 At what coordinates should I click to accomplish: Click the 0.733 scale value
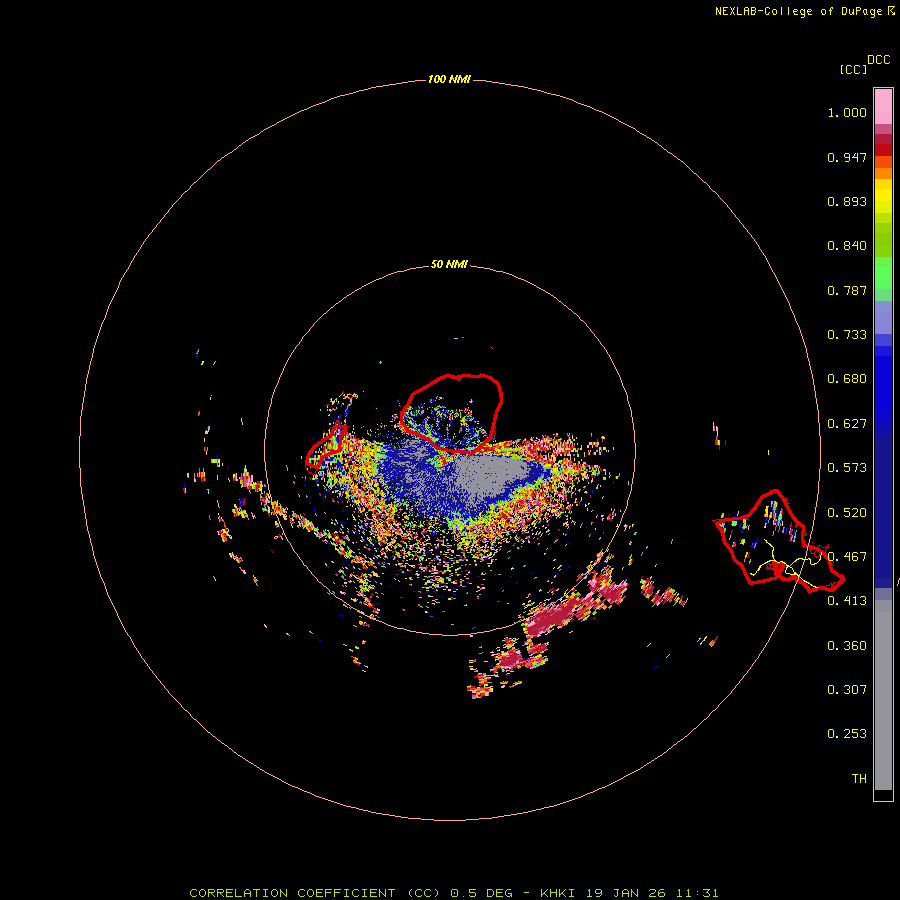pos(847,335)
